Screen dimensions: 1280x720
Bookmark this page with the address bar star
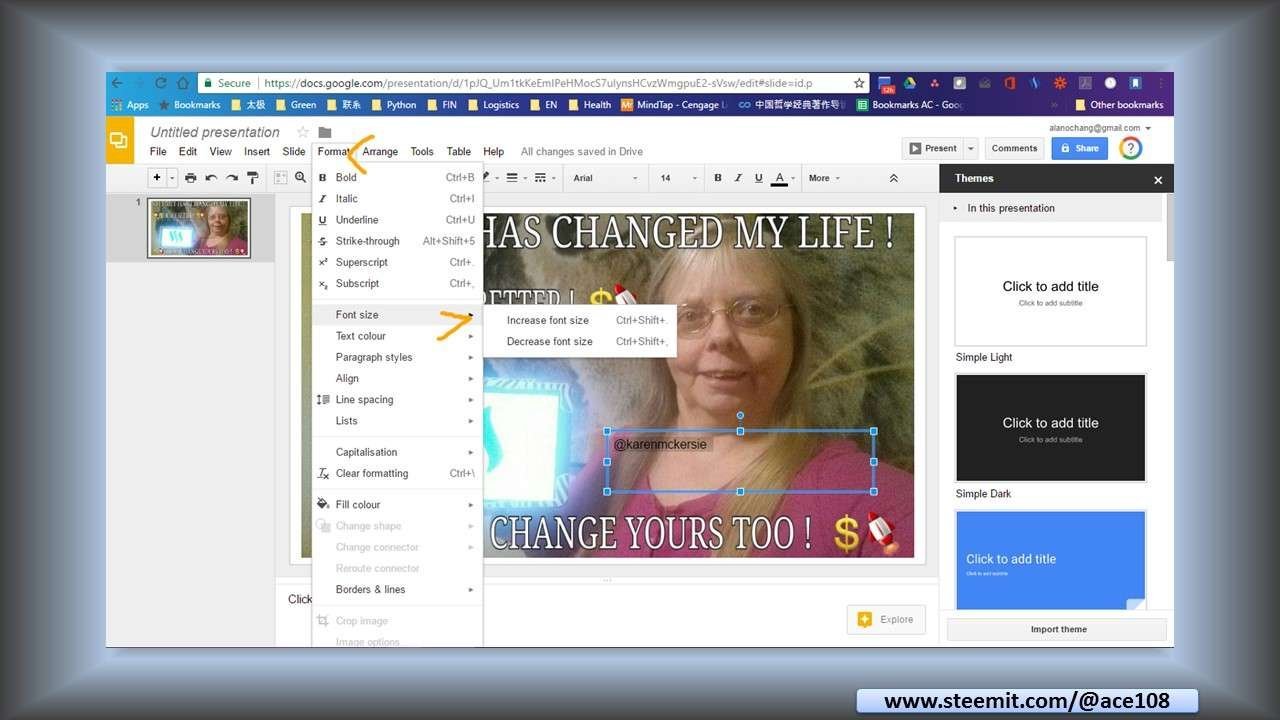pyautogui.click(x=859, y=83)
